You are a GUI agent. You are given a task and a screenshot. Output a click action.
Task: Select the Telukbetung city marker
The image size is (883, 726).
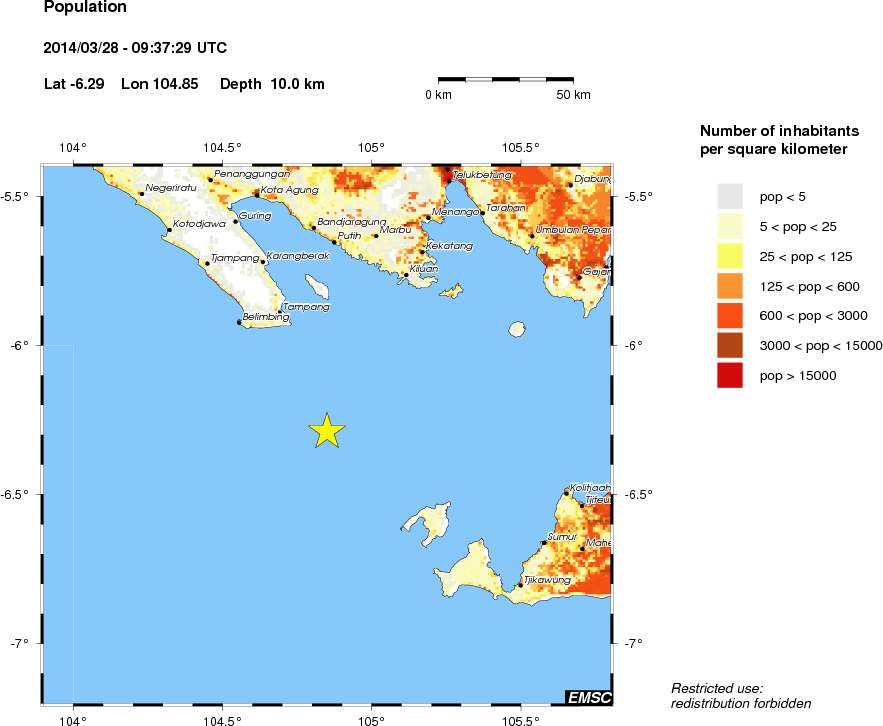pyautogui.click(x=449, y=181)
